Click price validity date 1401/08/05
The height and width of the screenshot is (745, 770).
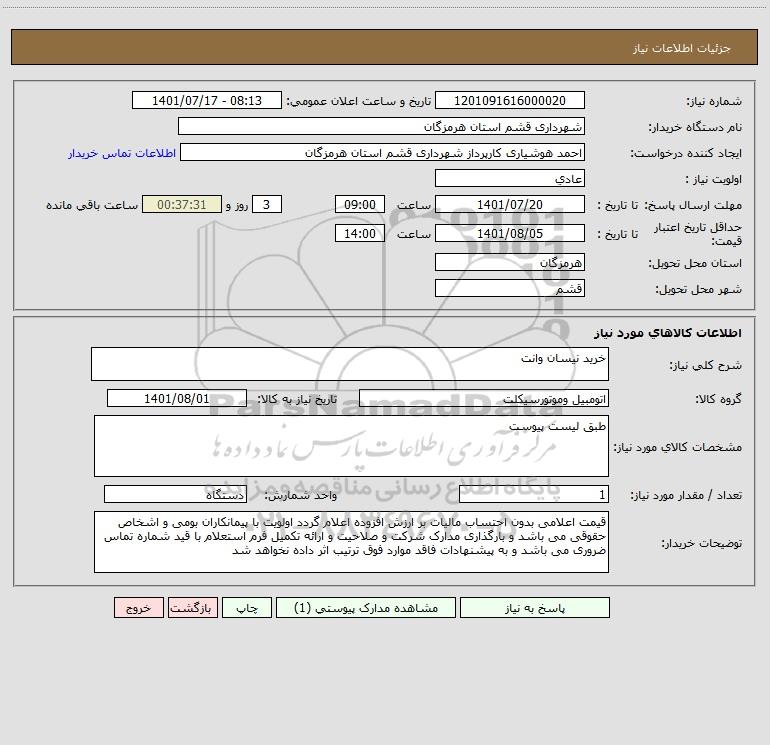point(510,233)
